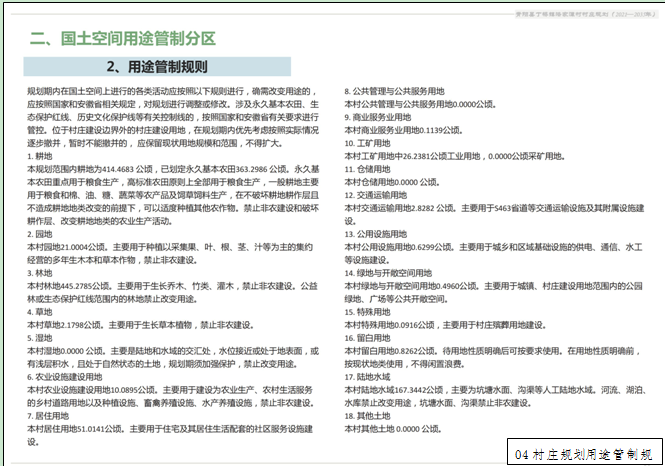665x466 pixels.
Task: Click the 14. 绿地与开敞空间用地 heading
Action: point(390,272)
